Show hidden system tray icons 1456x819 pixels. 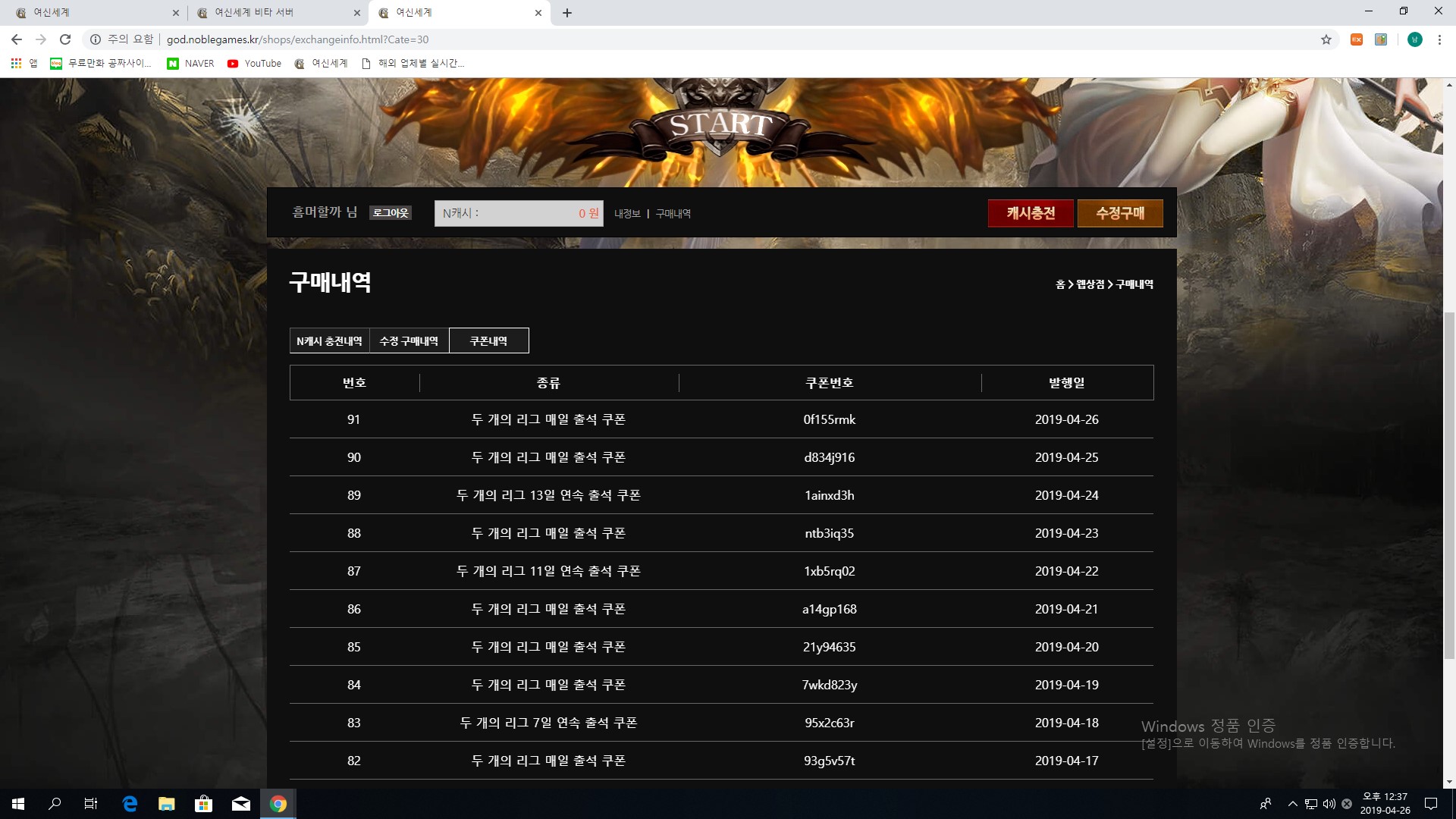point(1292,804)
